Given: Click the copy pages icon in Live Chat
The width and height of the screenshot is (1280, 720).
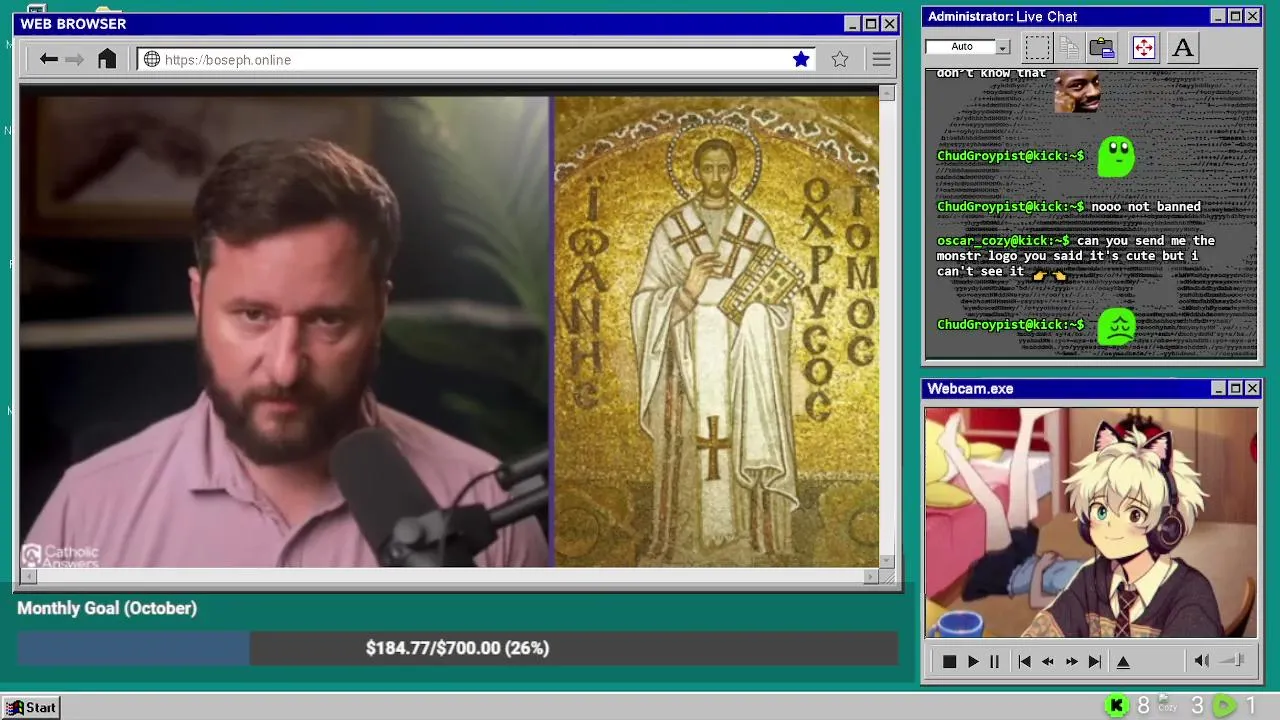Looking at the screenshot, I should point(1069,47).
